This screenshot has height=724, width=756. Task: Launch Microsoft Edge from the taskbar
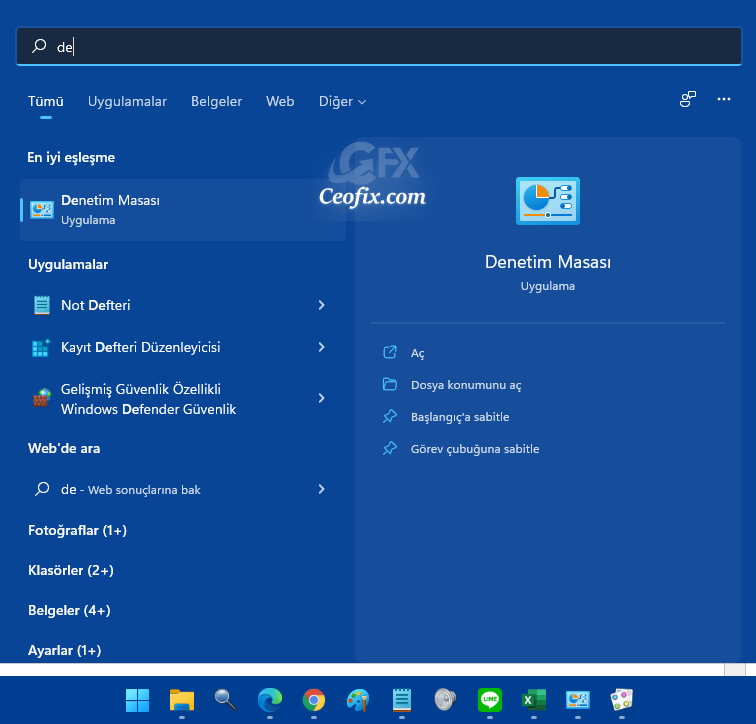pyautogui.click(x=270, y=700)
